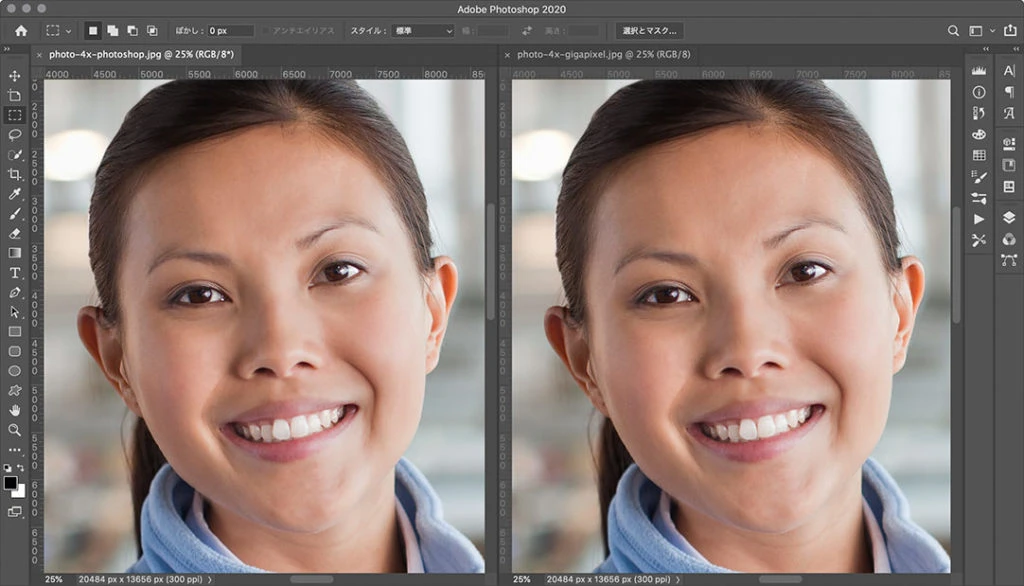
Task: Expand the marquee tool preset picker arrow
Action: (68, 32)
